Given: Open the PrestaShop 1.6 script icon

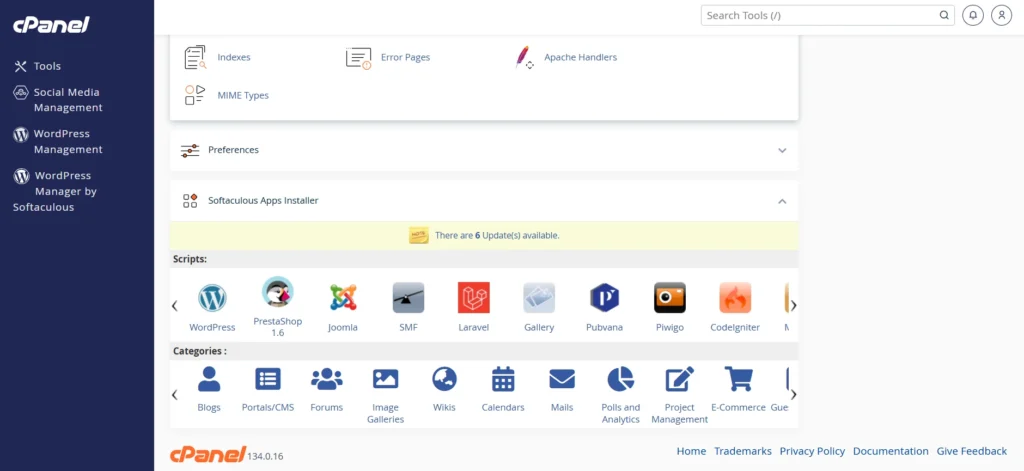Looking at the screenshot, I should (278, 292).
